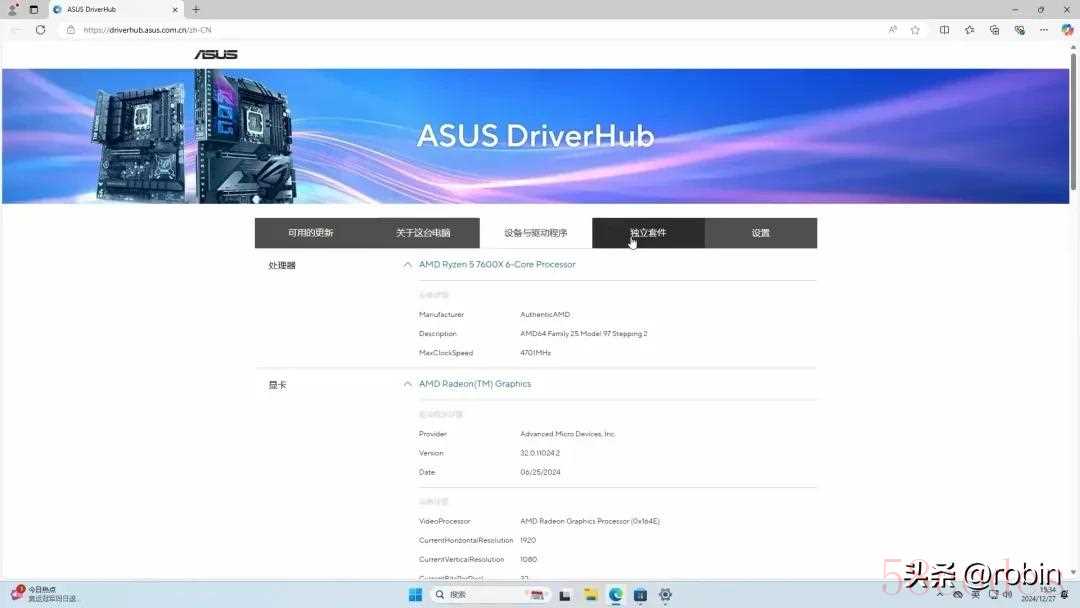This screenshot has height=608, width=1080.
Task: Collapse the AMD Radeon(TM) Graphics section
Action: [407, 384]
